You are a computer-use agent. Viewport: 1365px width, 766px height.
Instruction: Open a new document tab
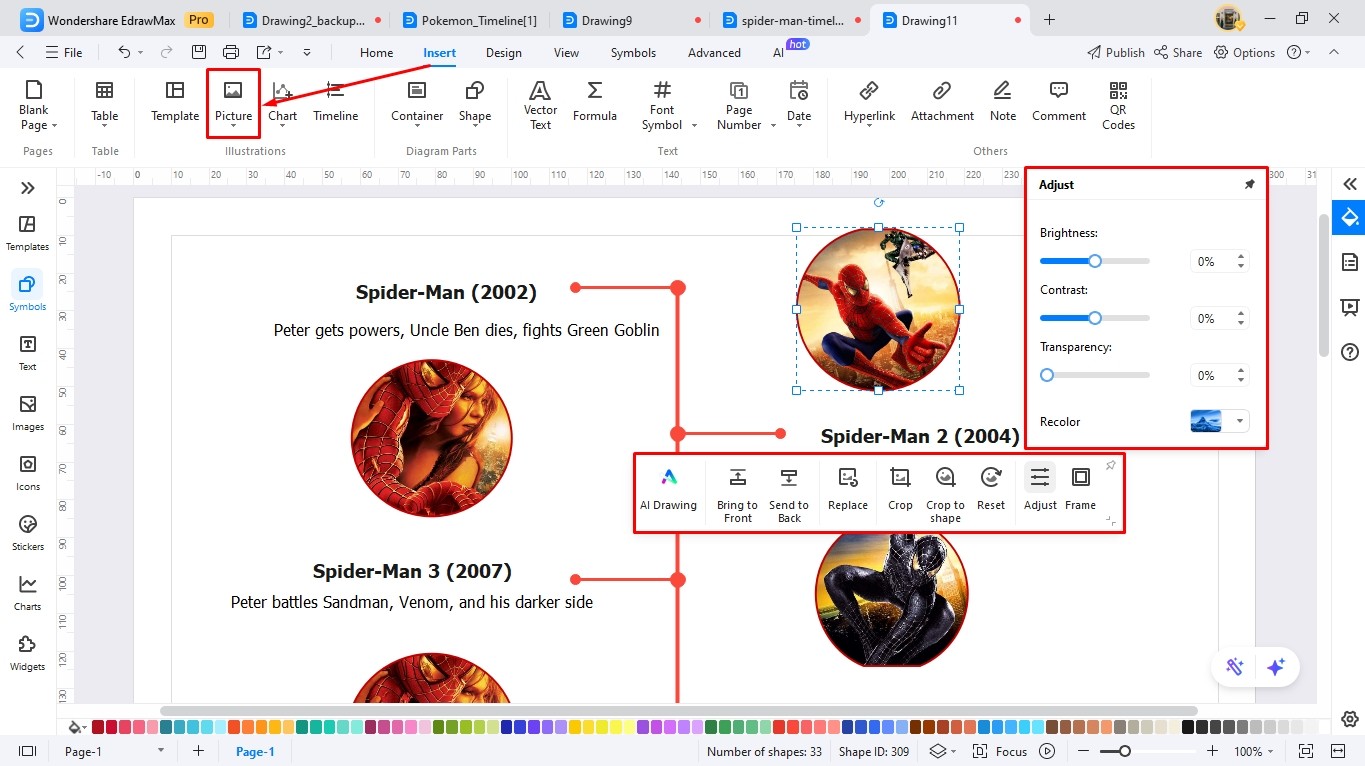(1049, 20)
